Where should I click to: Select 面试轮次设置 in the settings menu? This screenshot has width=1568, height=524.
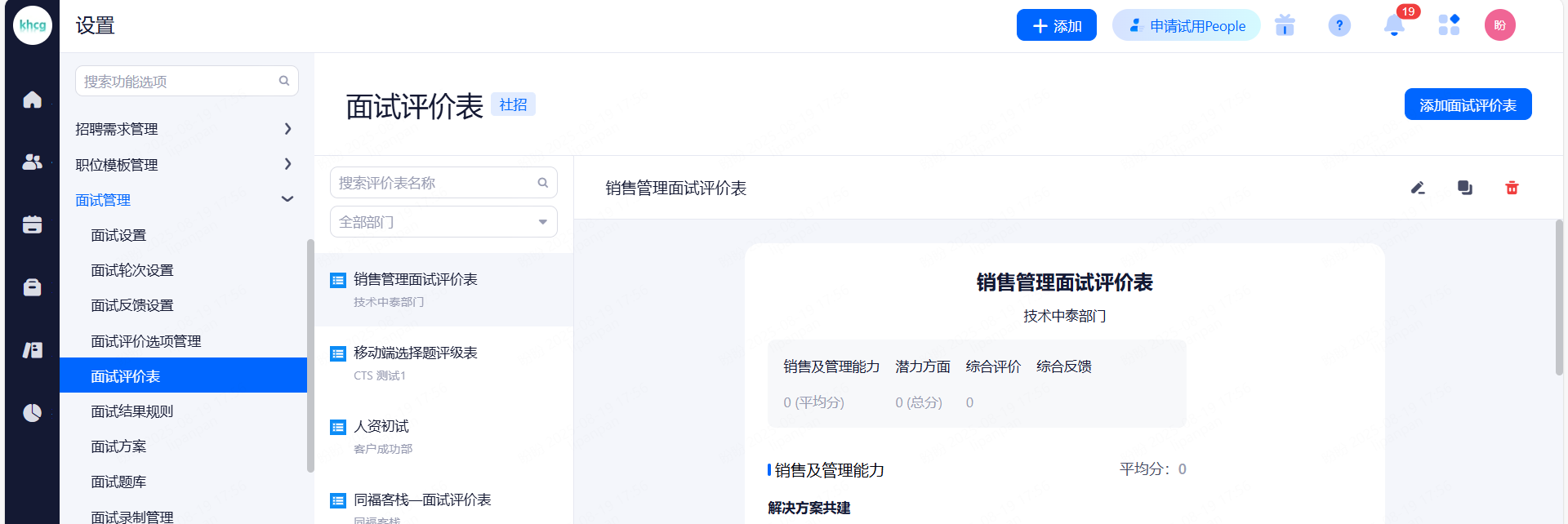tap(132, 270)
